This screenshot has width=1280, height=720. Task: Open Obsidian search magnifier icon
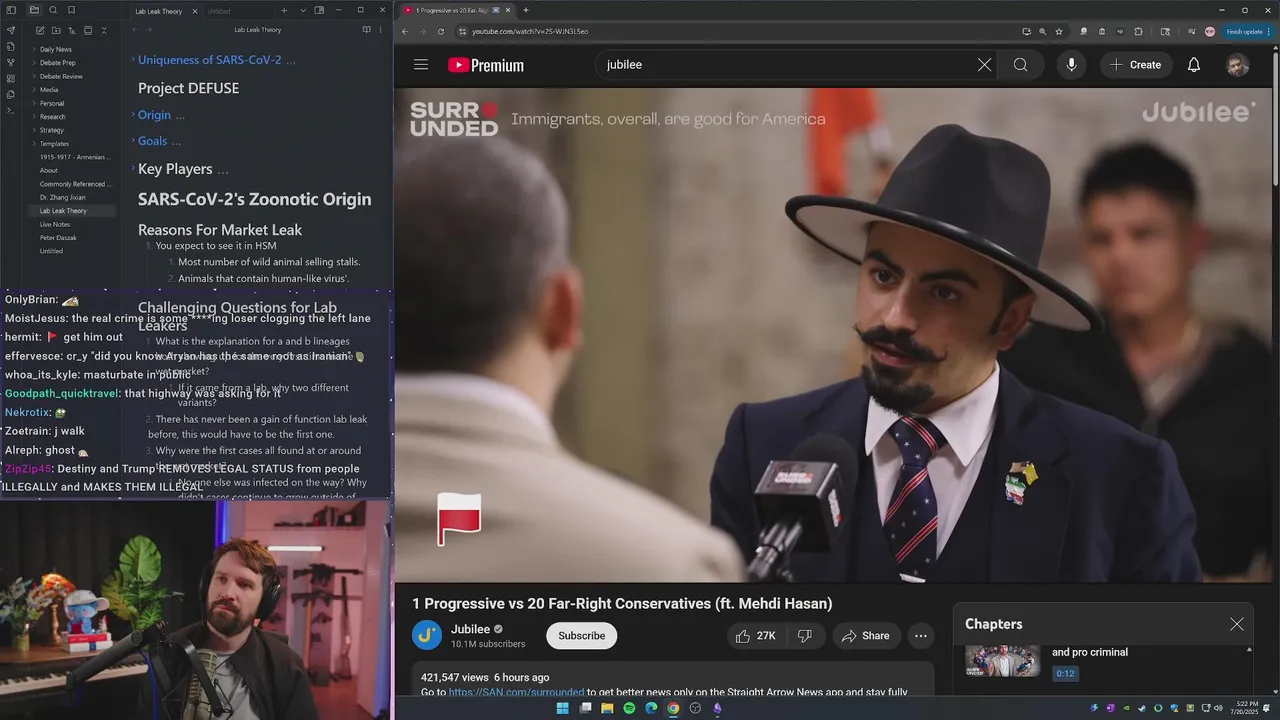[53, 10]
